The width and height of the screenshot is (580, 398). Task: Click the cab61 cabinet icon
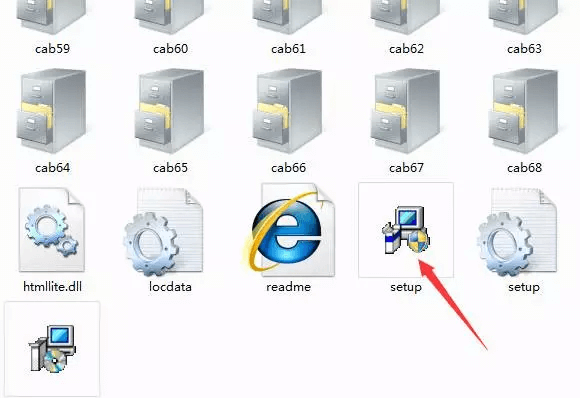tap(287, 17)
